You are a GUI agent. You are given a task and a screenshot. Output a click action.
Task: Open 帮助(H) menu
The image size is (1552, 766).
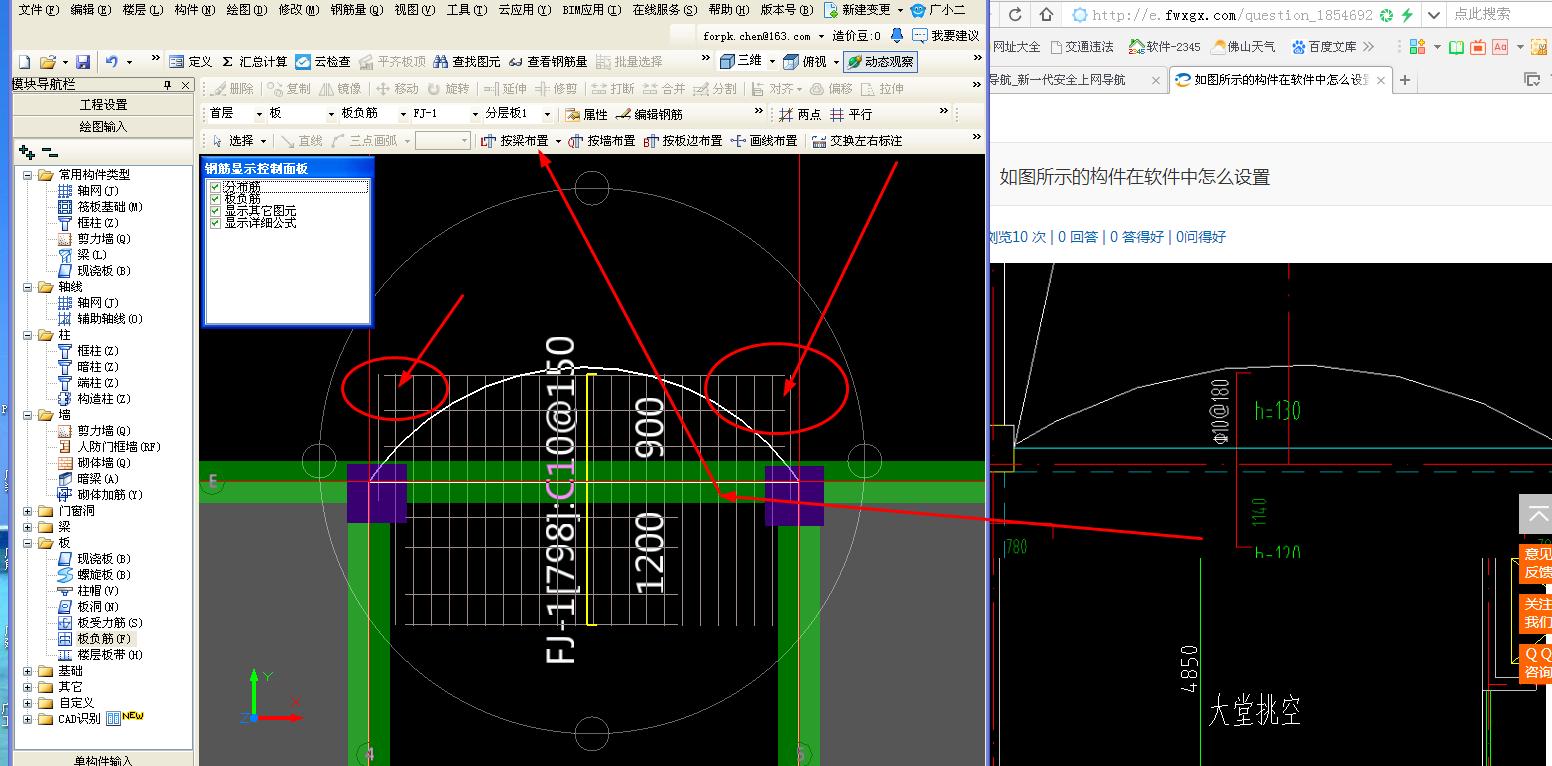pyautogui.click(x=730, y=10)
